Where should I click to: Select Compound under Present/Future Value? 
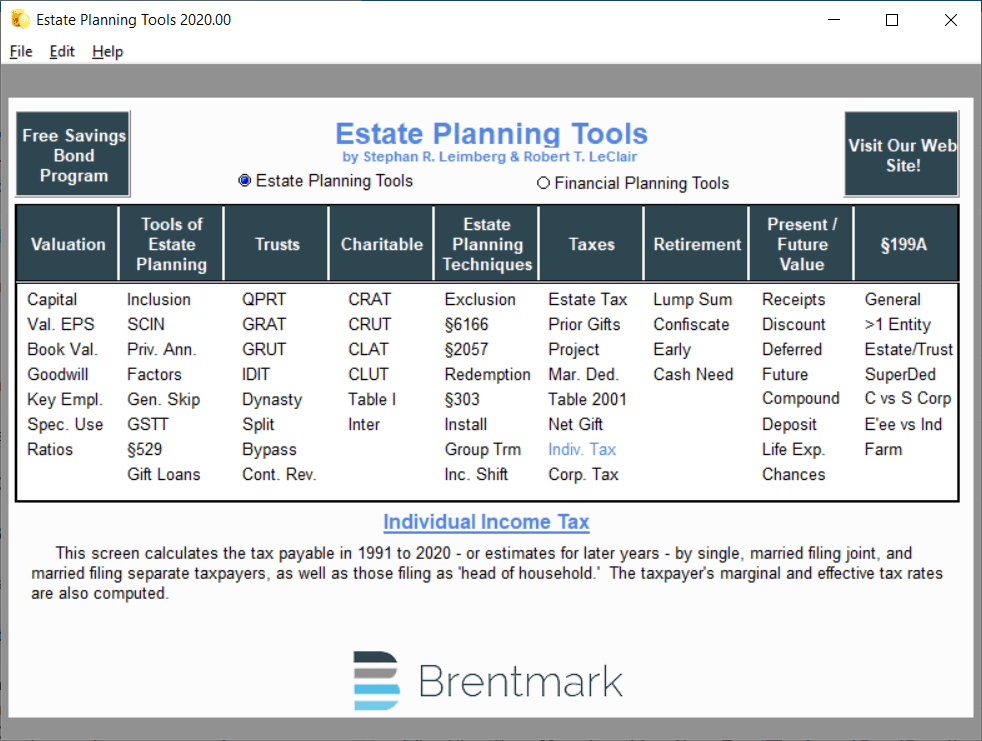tap(800, 399)
